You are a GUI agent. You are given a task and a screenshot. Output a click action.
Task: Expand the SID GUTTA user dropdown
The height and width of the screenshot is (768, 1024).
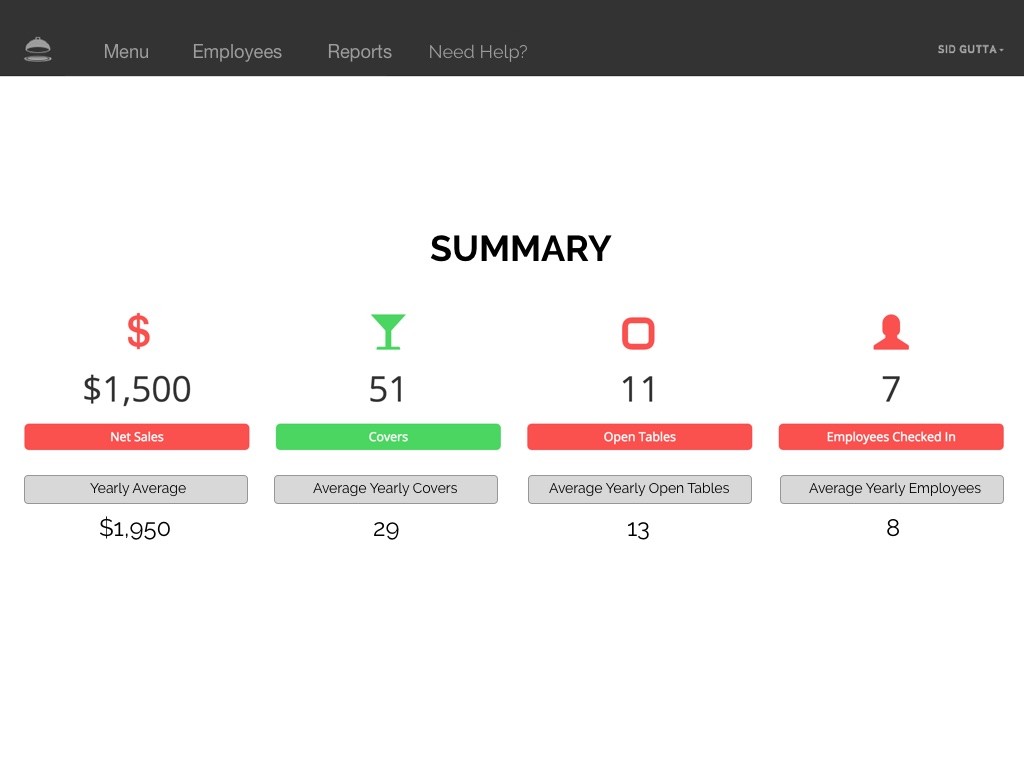coord(970,50)
